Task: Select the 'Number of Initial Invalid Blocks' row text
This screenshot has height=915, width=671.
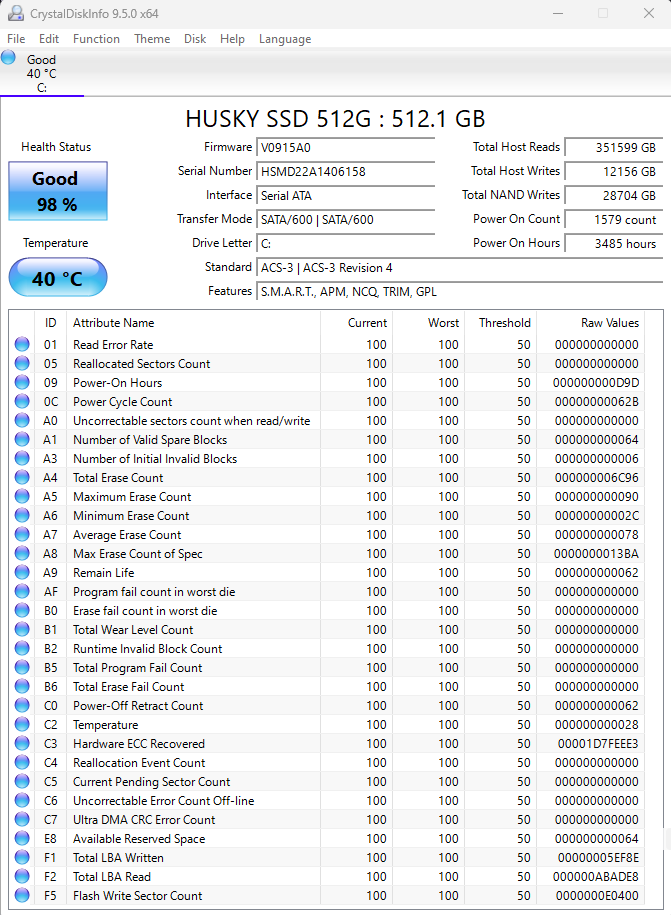Action: [155, 459]
